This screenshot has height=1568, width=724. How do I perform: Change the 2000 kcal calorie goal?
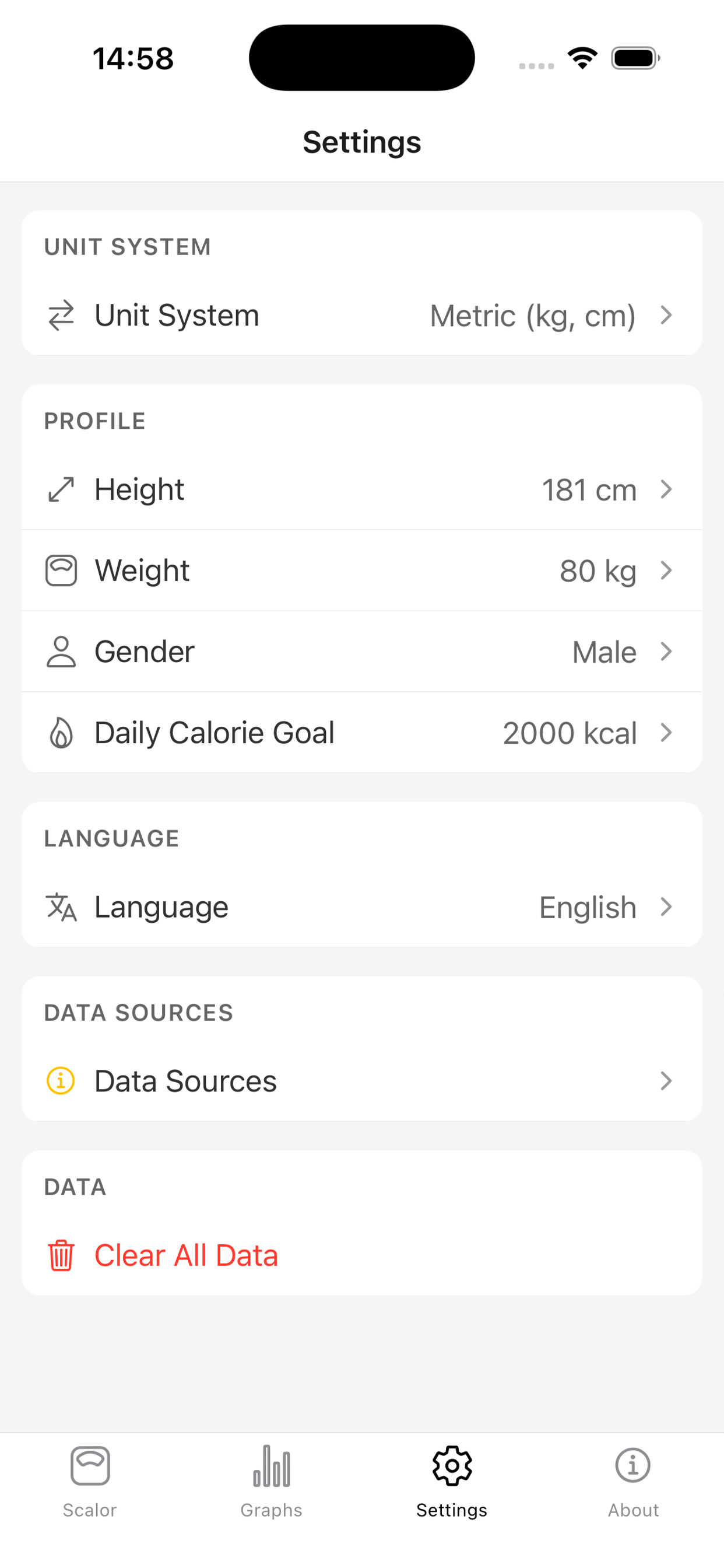[x=570, y=733]
